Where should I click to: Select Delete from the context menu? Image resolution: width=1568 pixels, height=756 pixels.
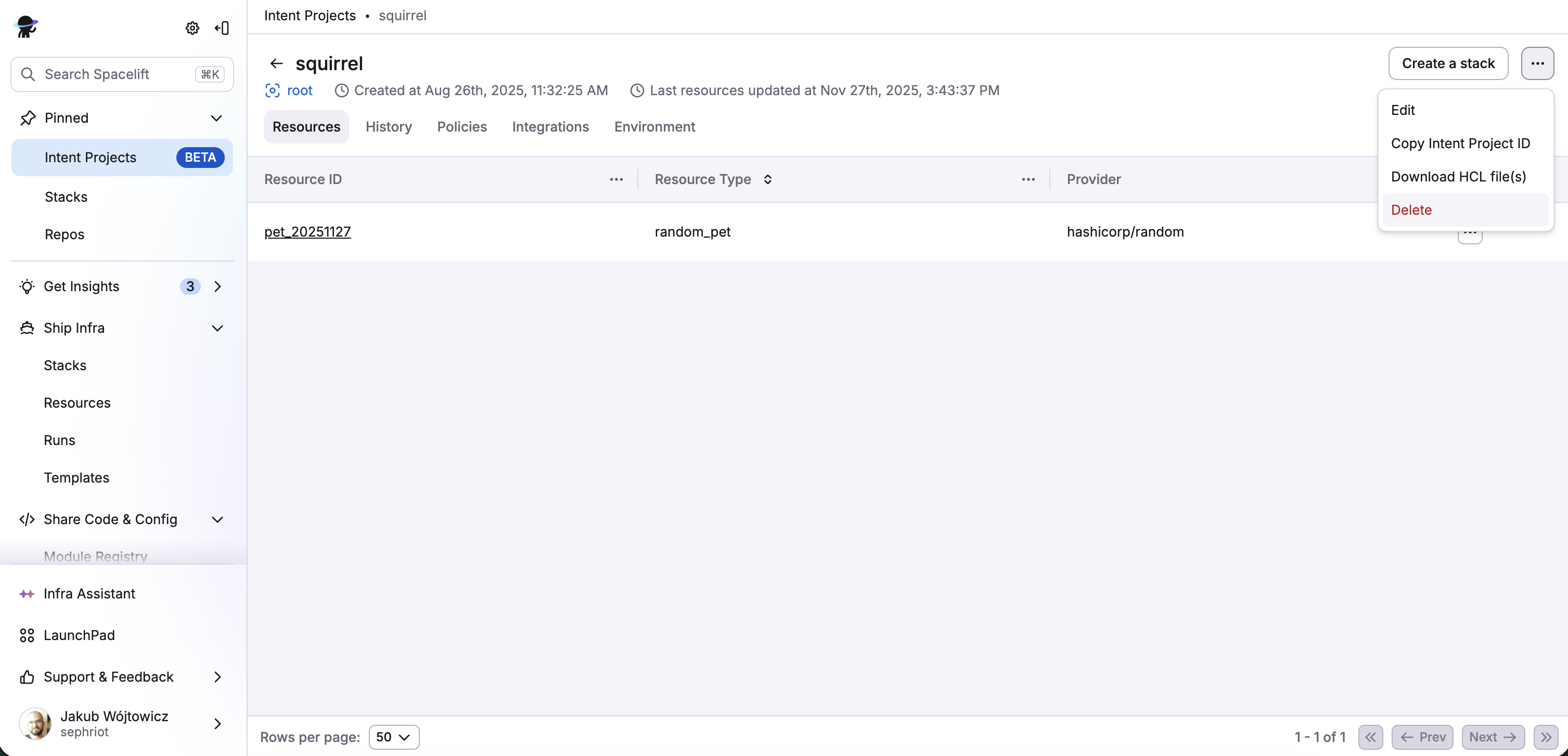click(x=1411, y=209)
